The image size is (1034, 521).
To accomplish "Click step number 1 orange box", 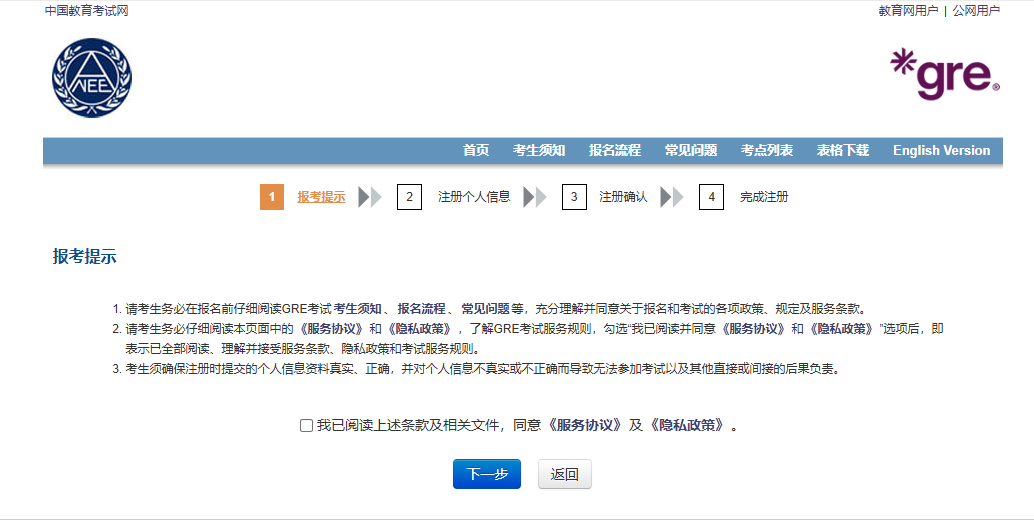I will (272, 197).
